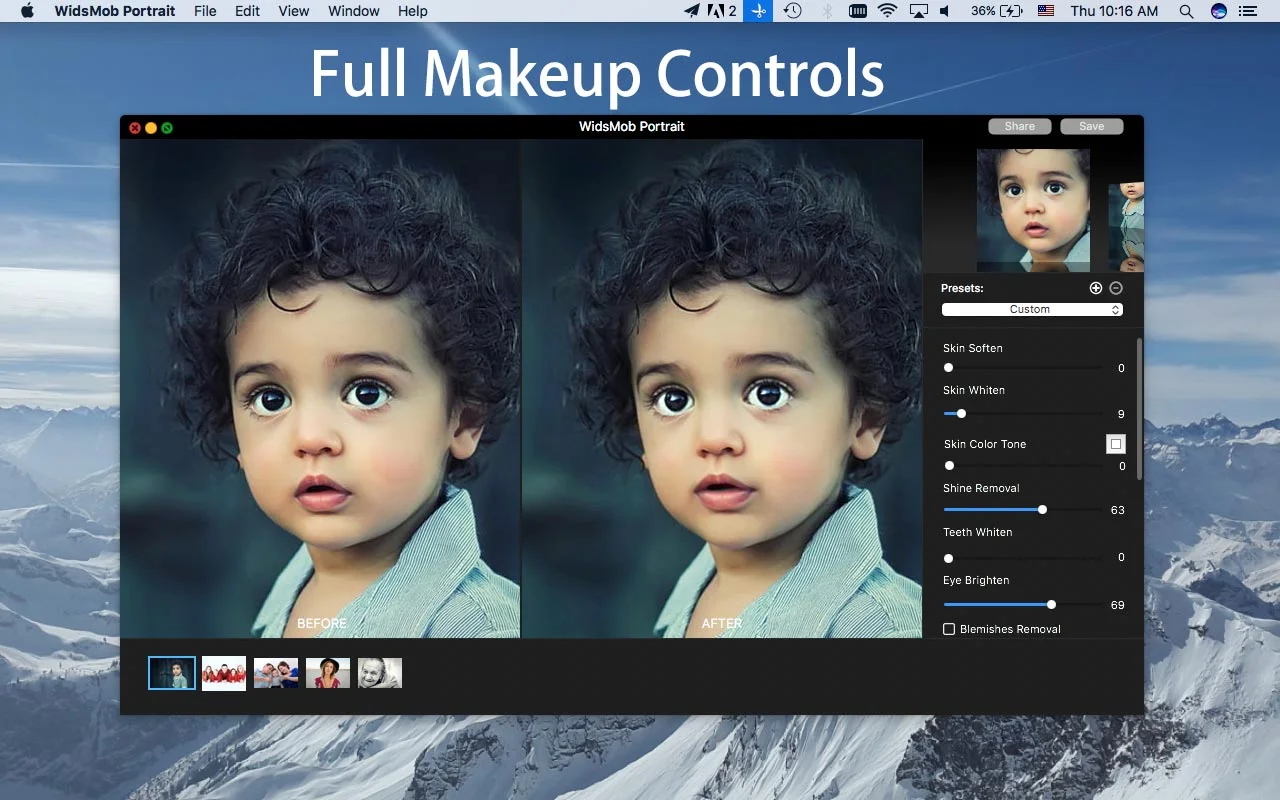The image size is (1280, 800).
Task: Remove the current preset using the minus icon
Action: pyautogui.click(x=1116, y=288)
